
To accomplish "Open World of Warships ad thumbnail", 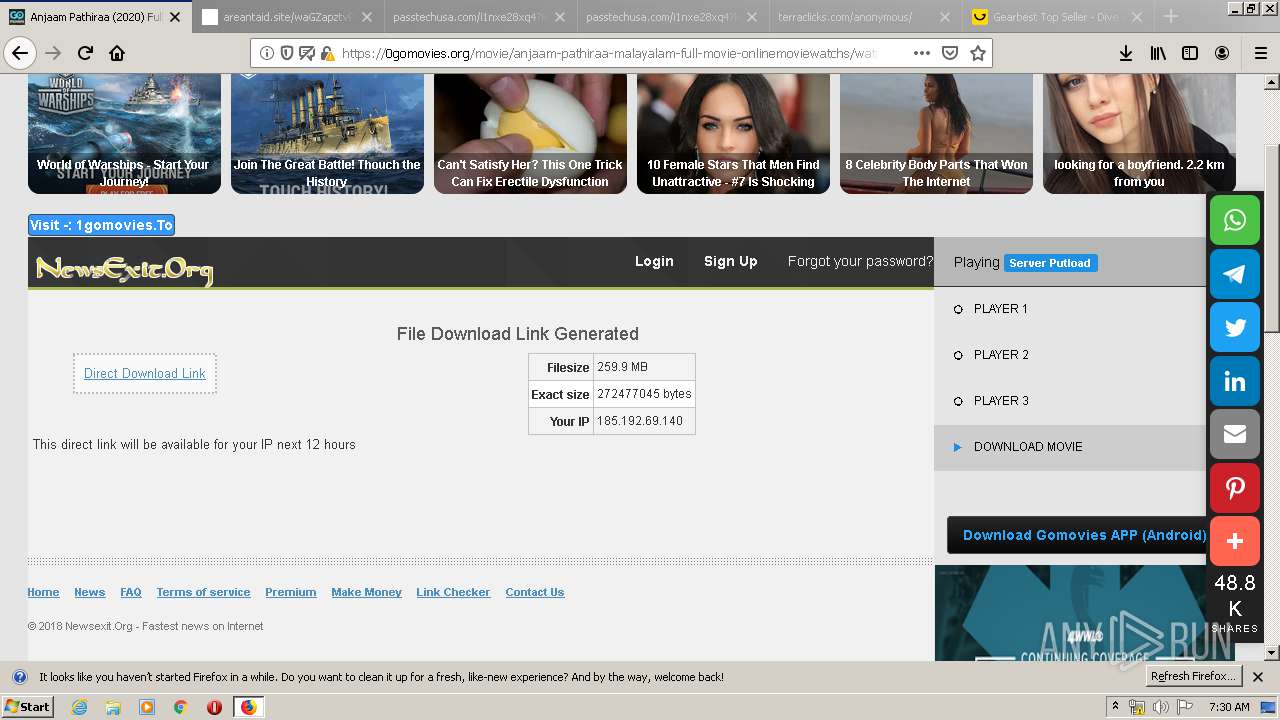I will click(x=124, y=133).
